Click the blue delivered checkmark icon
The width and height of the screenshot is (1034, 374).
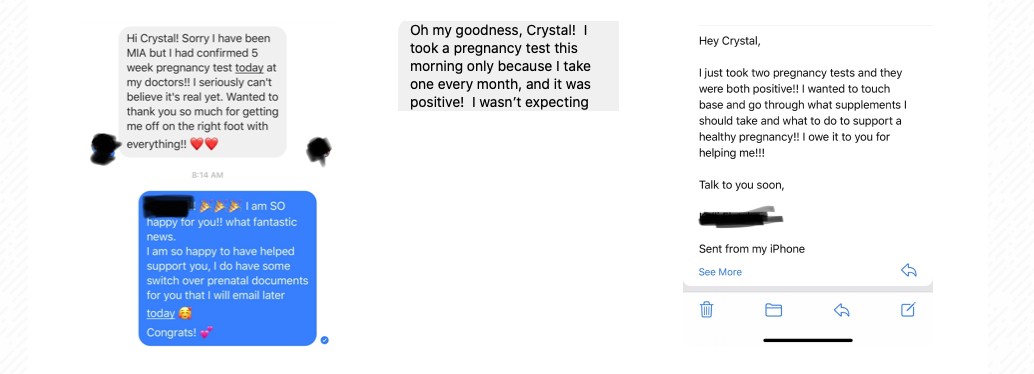click(324, 340)
